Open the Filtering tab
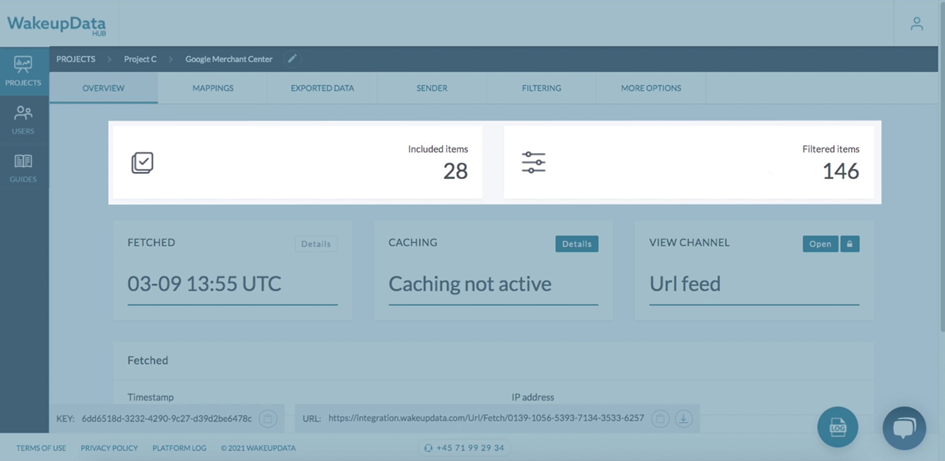 tap(541, 88)
